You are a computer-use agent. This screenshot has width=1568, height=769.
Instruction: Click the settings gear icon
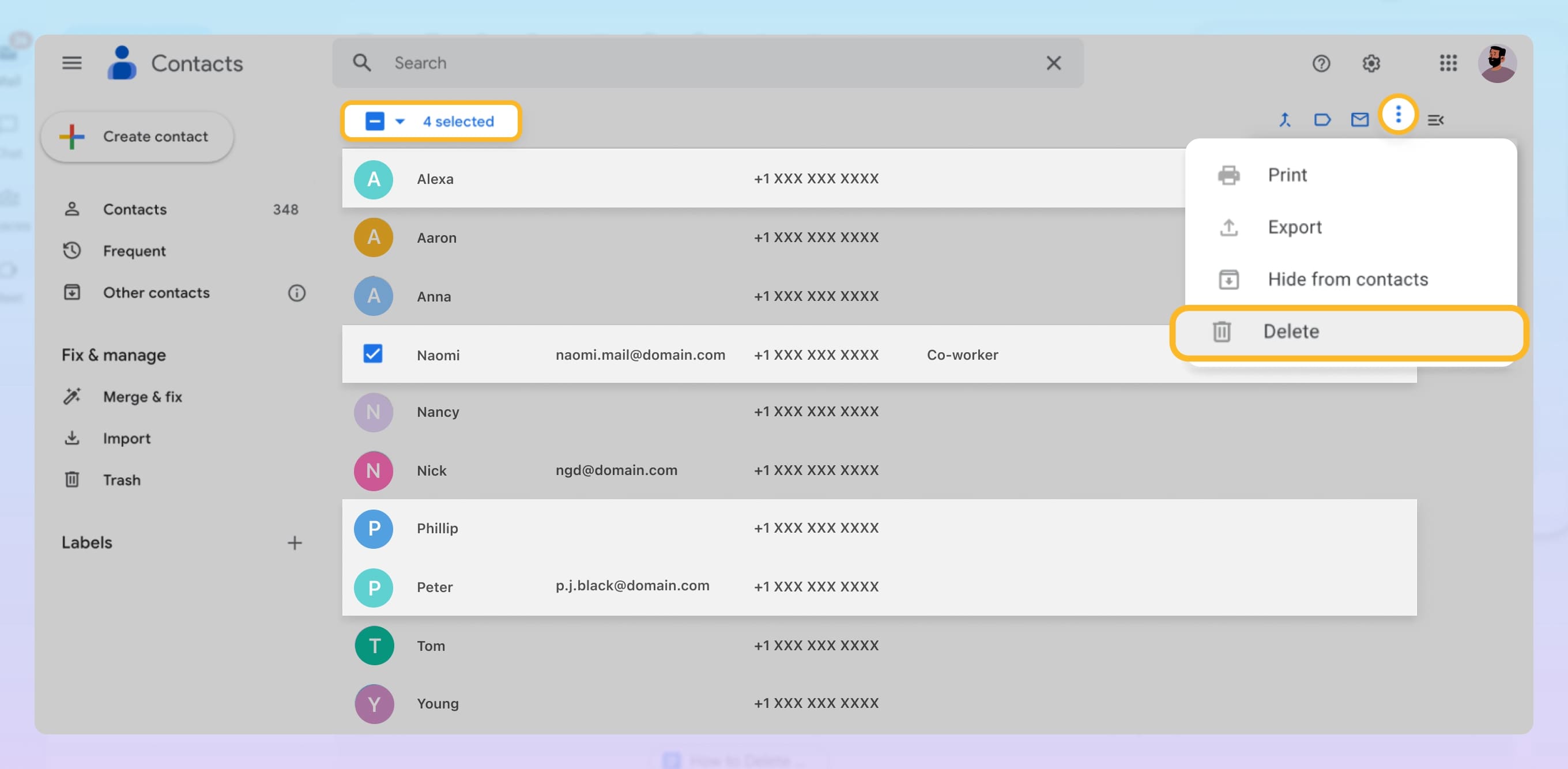[1370, 62]
